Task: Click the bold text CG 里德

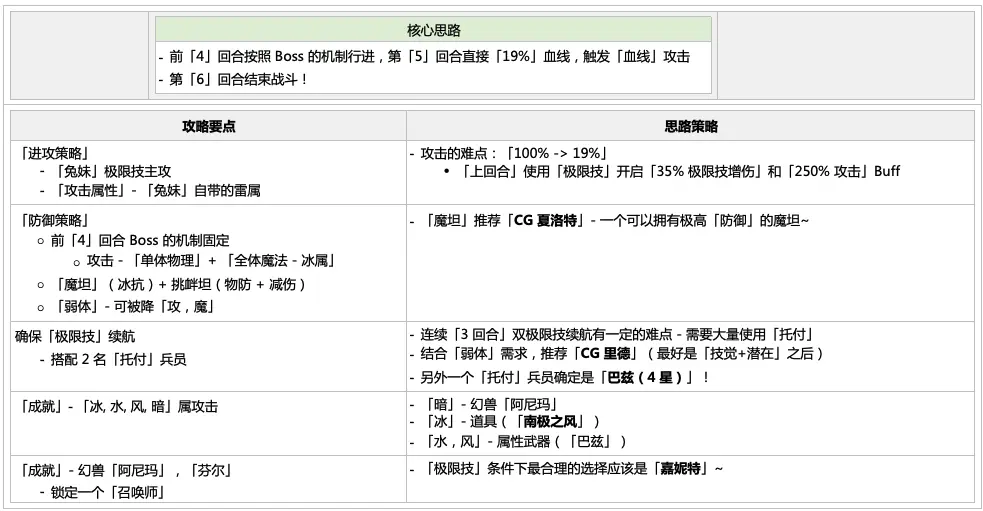Action: tap(606, 353)
